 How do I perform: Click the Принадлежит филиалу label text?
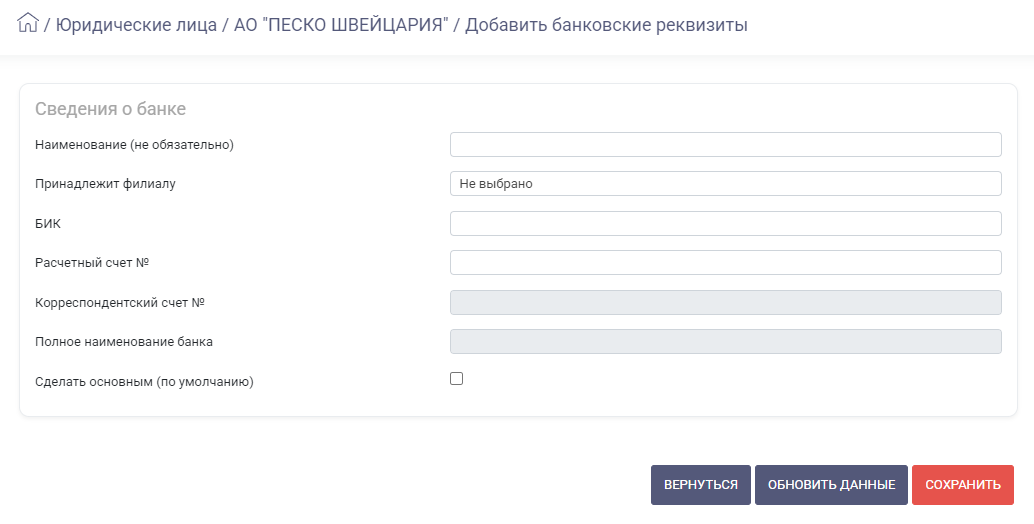pyautogui.click(x=105, y=184)
